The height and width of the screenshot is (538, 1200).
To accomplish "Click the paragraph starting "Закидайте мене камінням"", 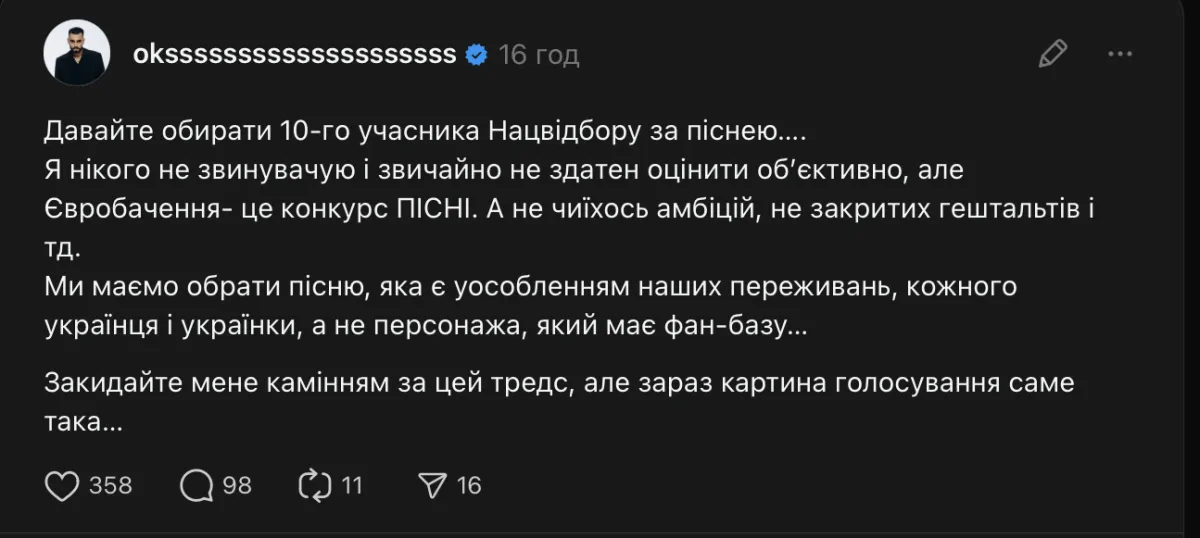I will [x=558, y=385].
